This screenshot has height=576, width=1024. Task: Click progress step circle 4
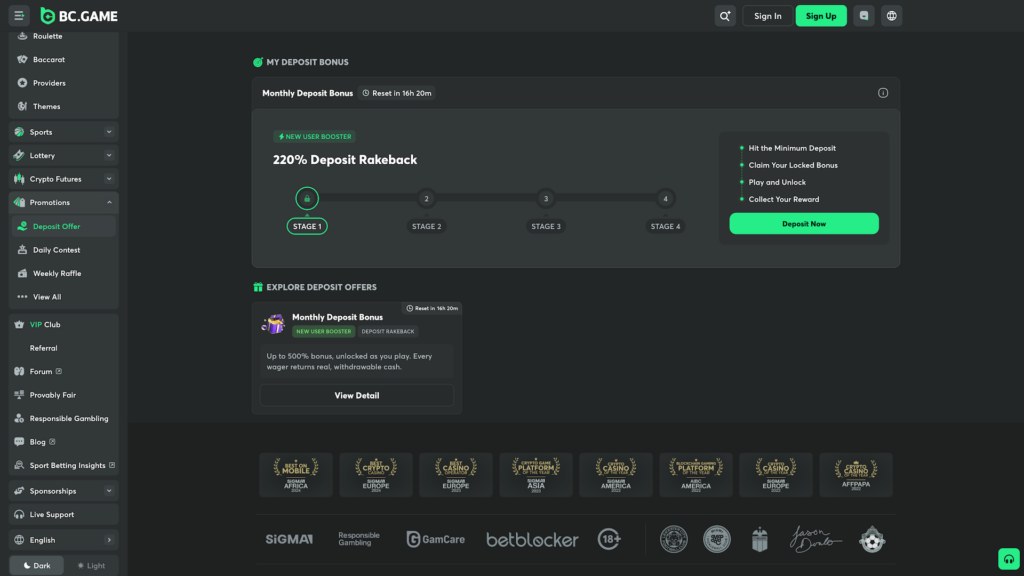[x=665, y=199]
